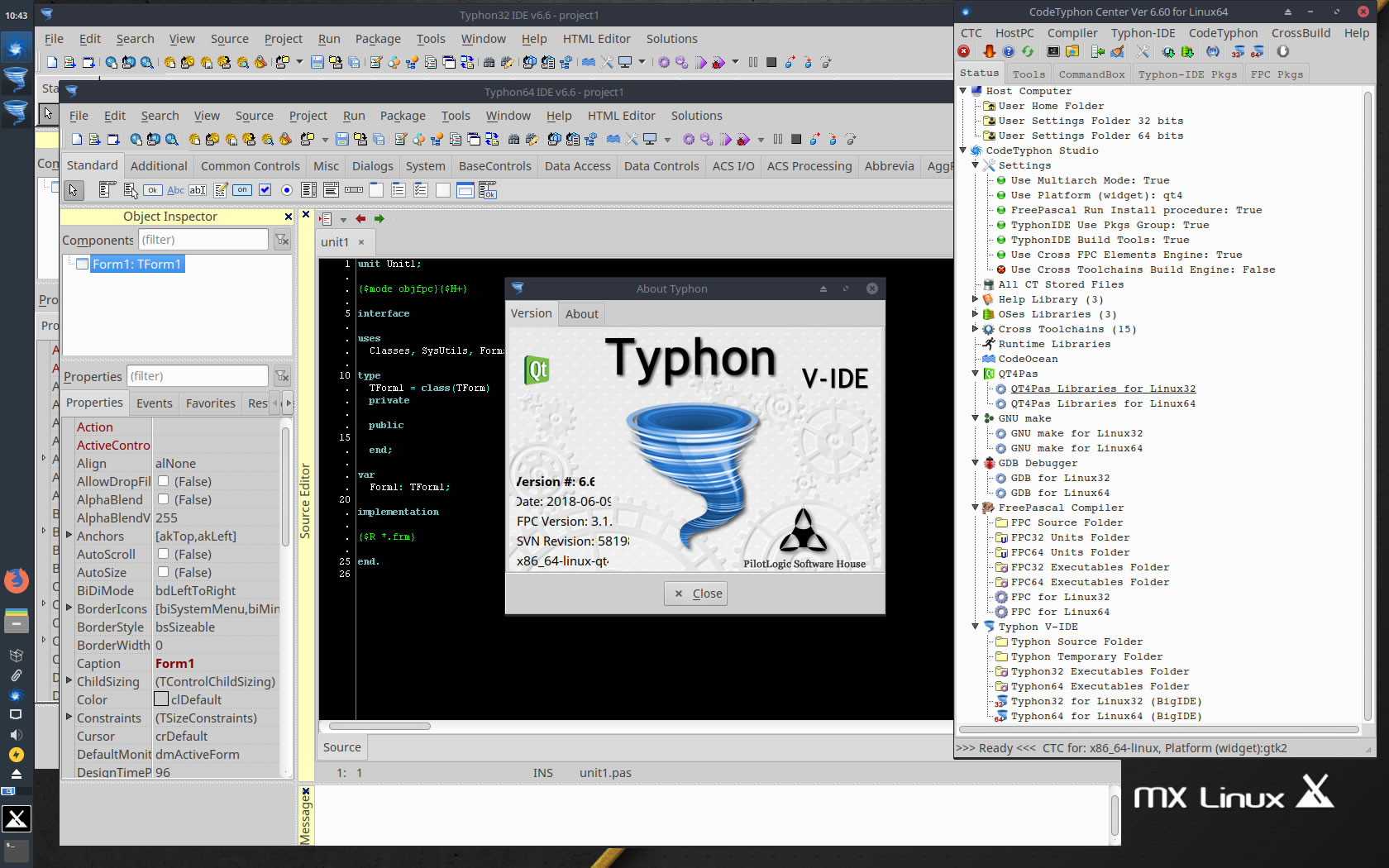Click red Jump Back arrow in Source Editor

[360, 219]
